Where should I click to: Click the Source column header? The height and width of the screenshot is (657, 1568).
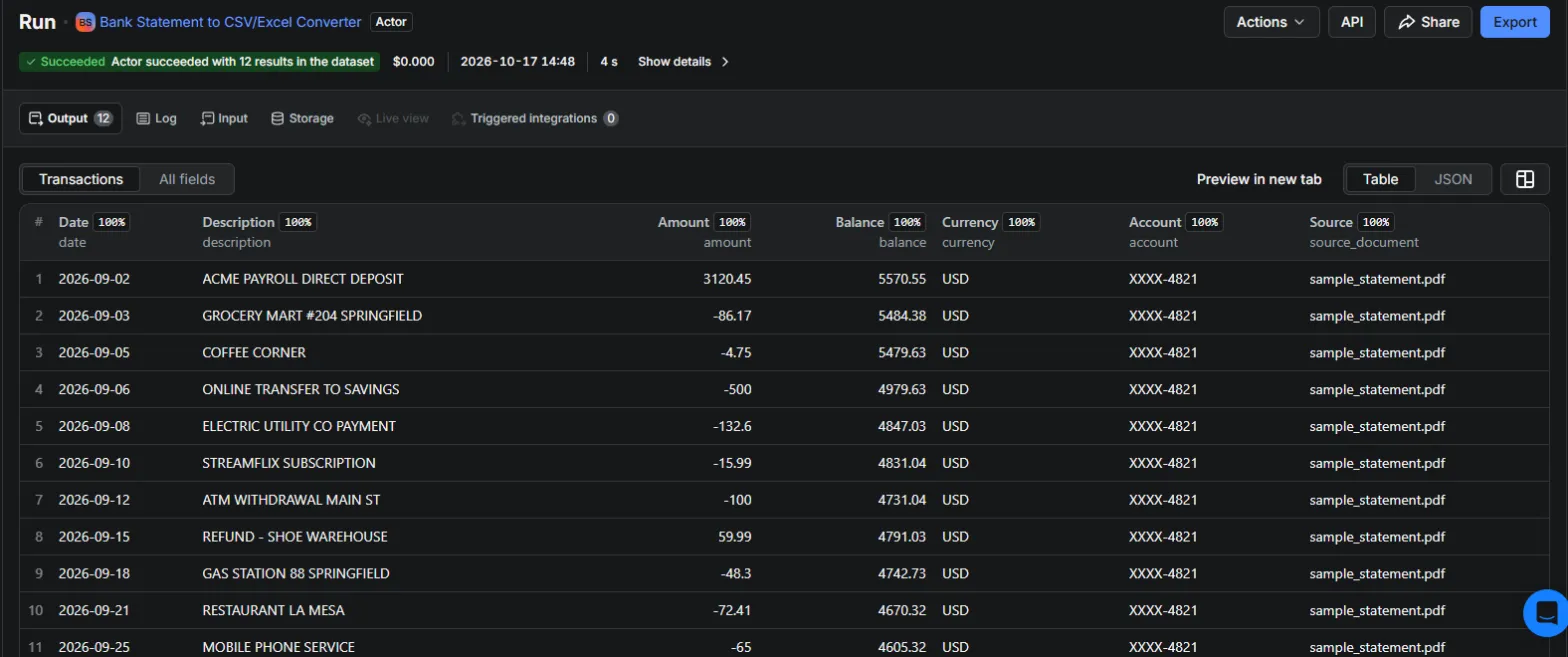(1331, 222)
